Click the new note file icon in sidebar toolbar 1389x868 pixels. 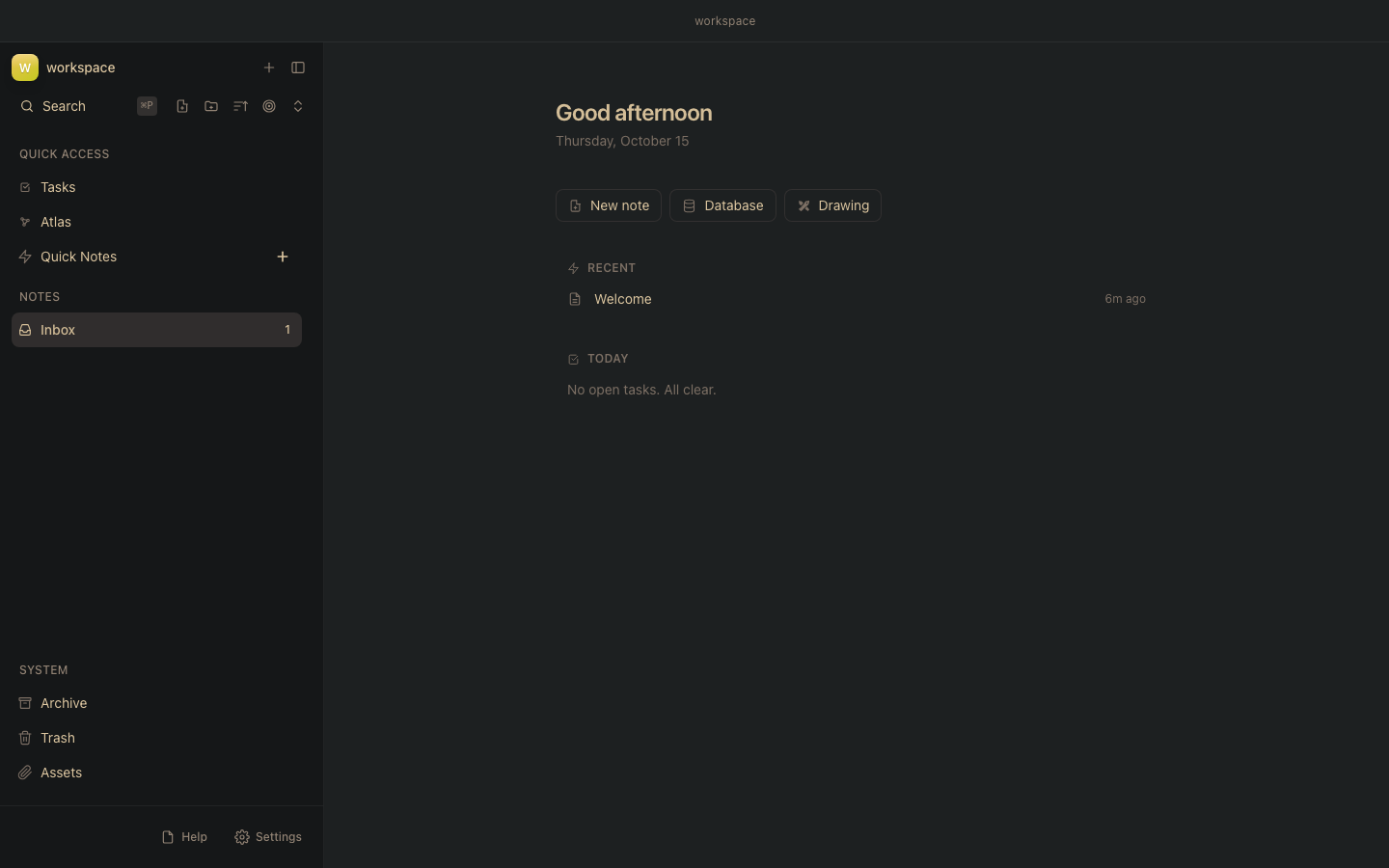coord(182,106)
